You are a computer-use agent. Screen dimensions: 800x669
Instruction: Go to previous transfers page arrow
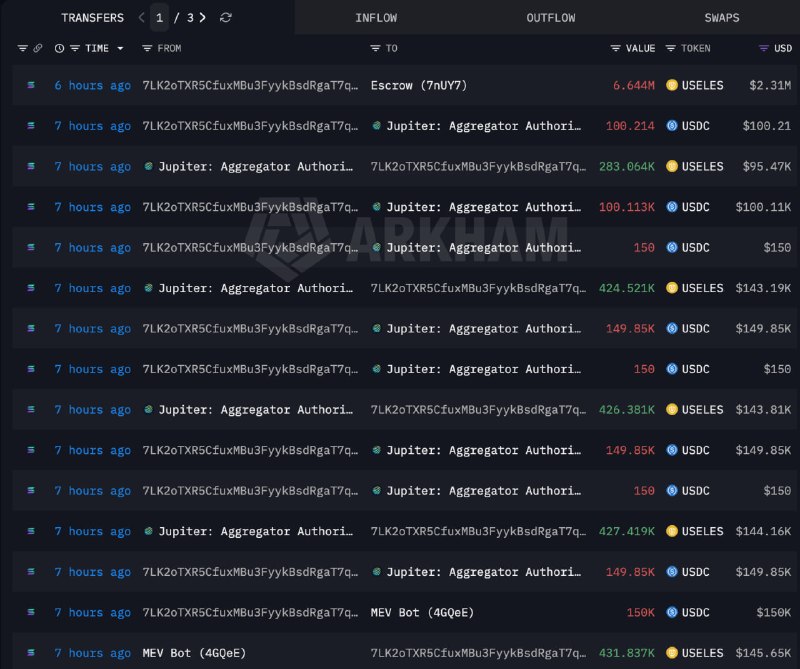141,18
